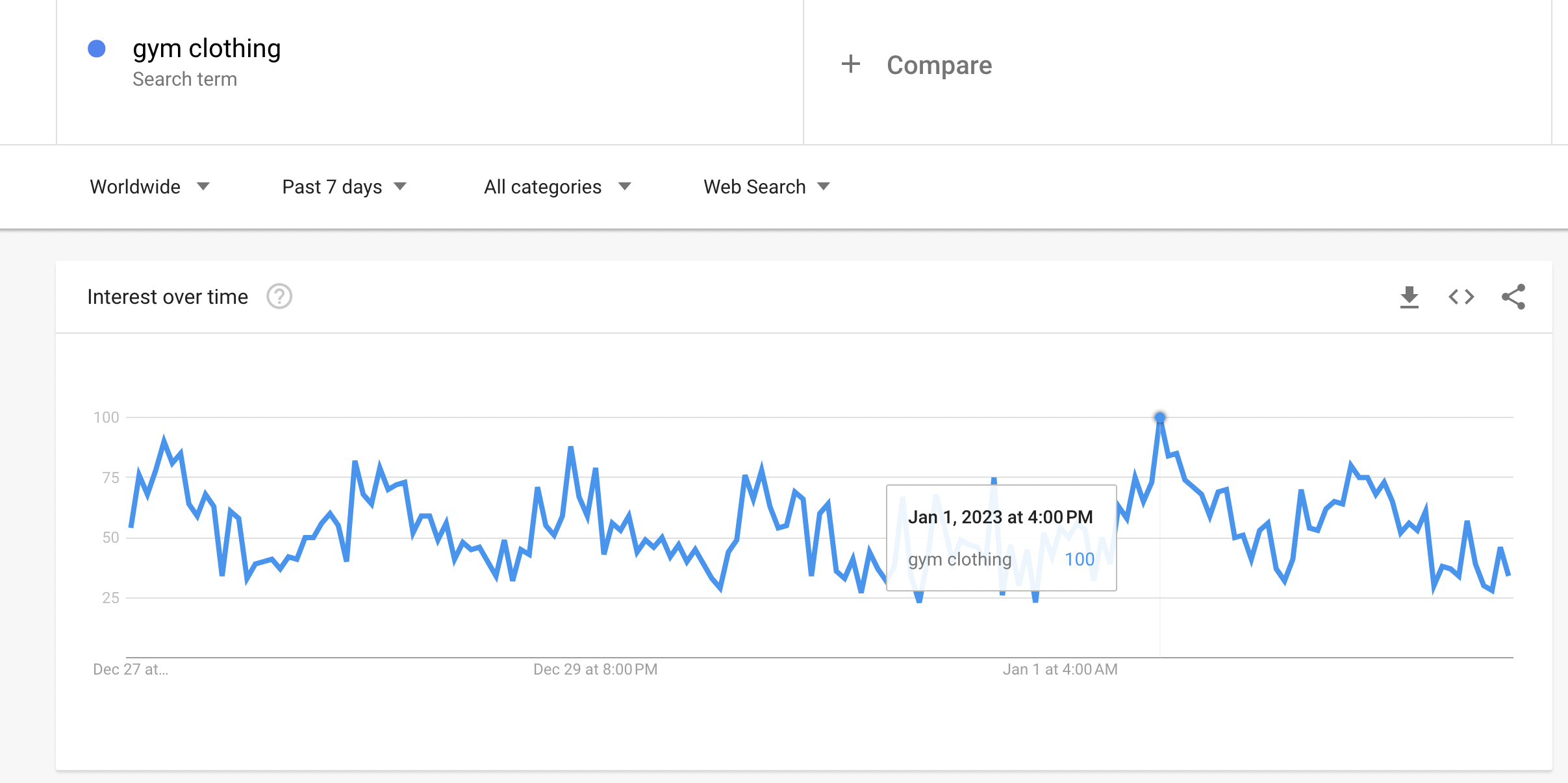Click the Compare text button

[939, 65]
